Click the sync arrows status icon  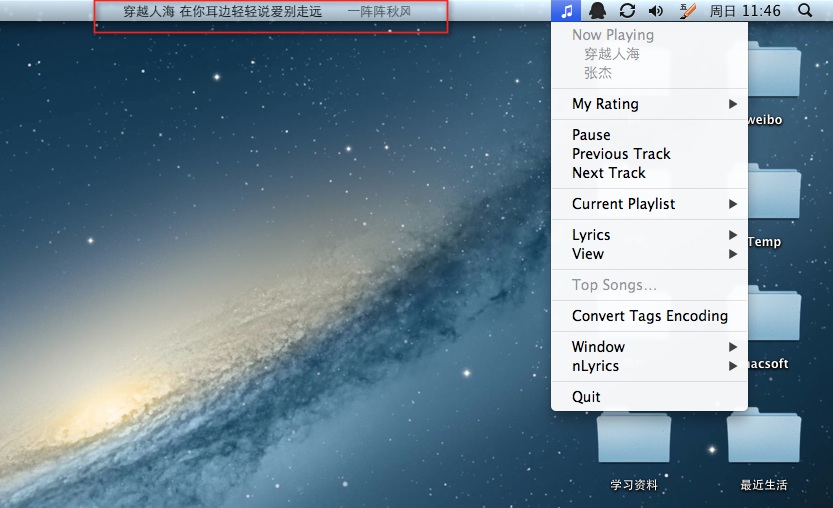click(627, 11)
